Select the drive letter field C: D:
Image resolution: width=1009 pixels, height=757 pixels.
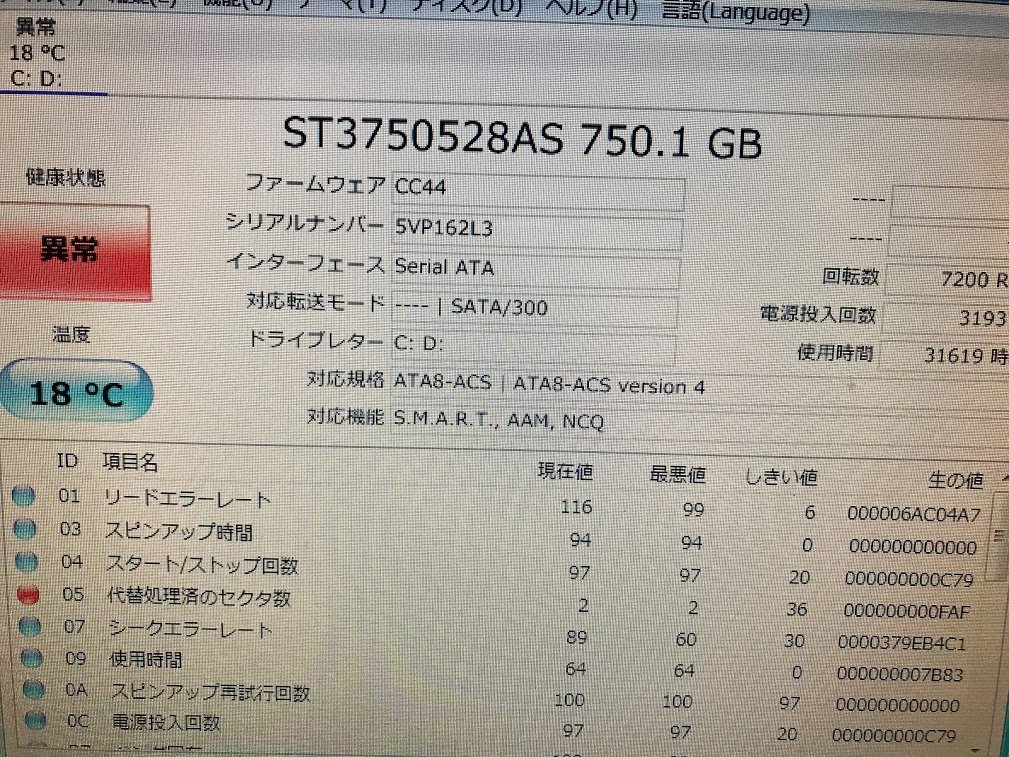pos(533,347)
